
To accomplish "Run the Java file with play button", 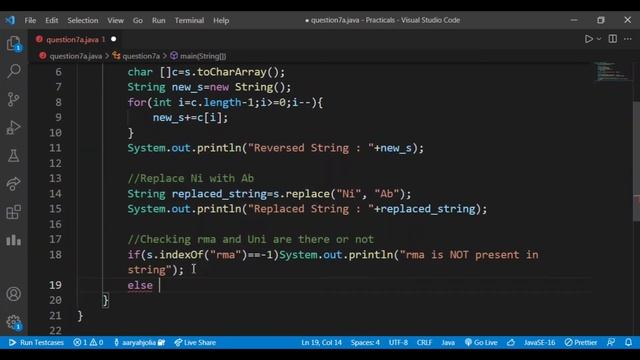I will (x=588, y=39).
